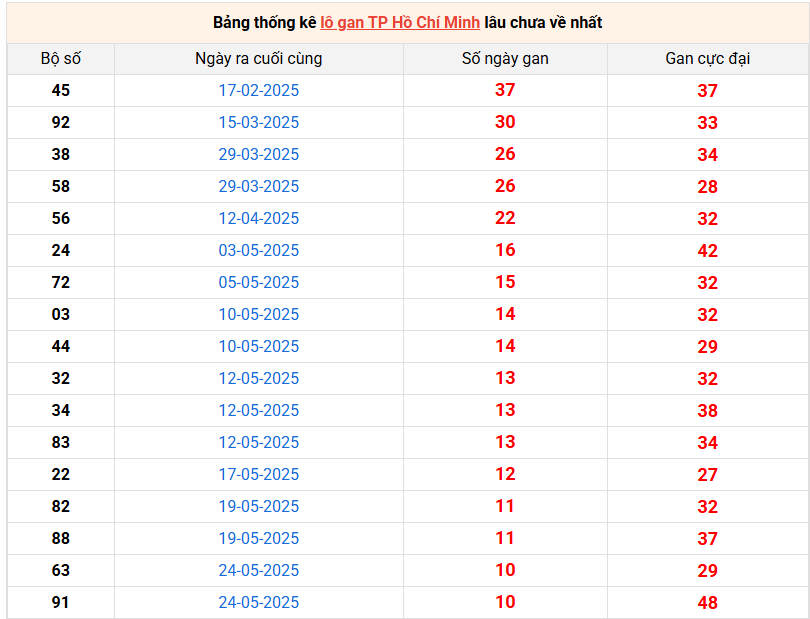Select number 45 in the Bộ số column

[x=61, y=90]
